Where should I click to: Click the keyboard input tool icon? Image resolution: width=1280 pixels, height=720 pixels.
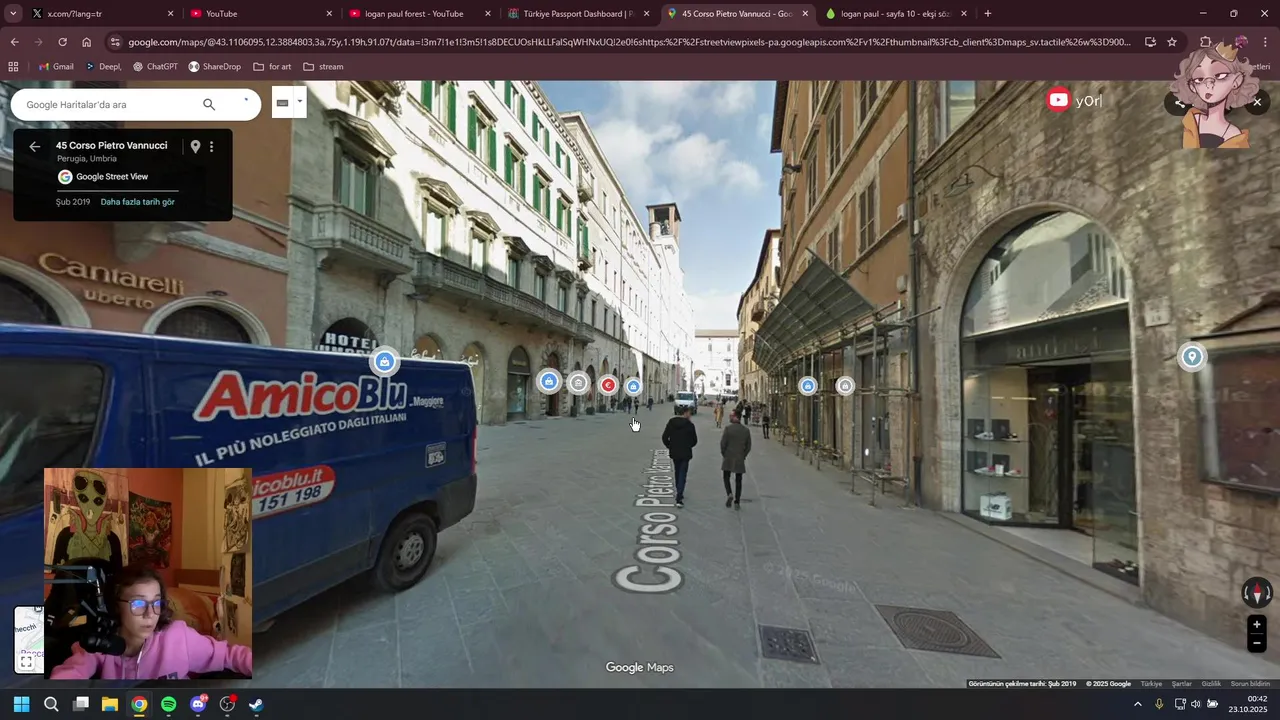click(x=282, y=102)
